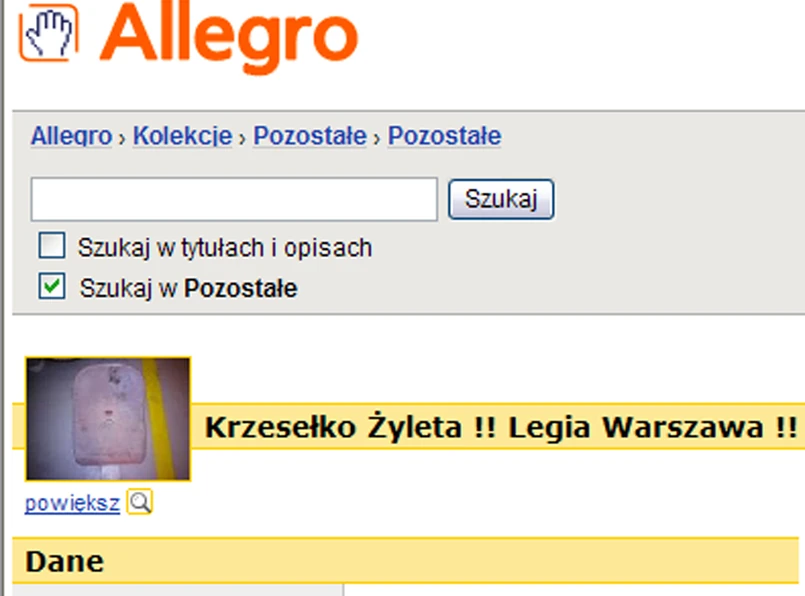Screen dimensions: 805x596
Task: Click the chevron after Allegro breadcrumb
Action: coord(122,139)
